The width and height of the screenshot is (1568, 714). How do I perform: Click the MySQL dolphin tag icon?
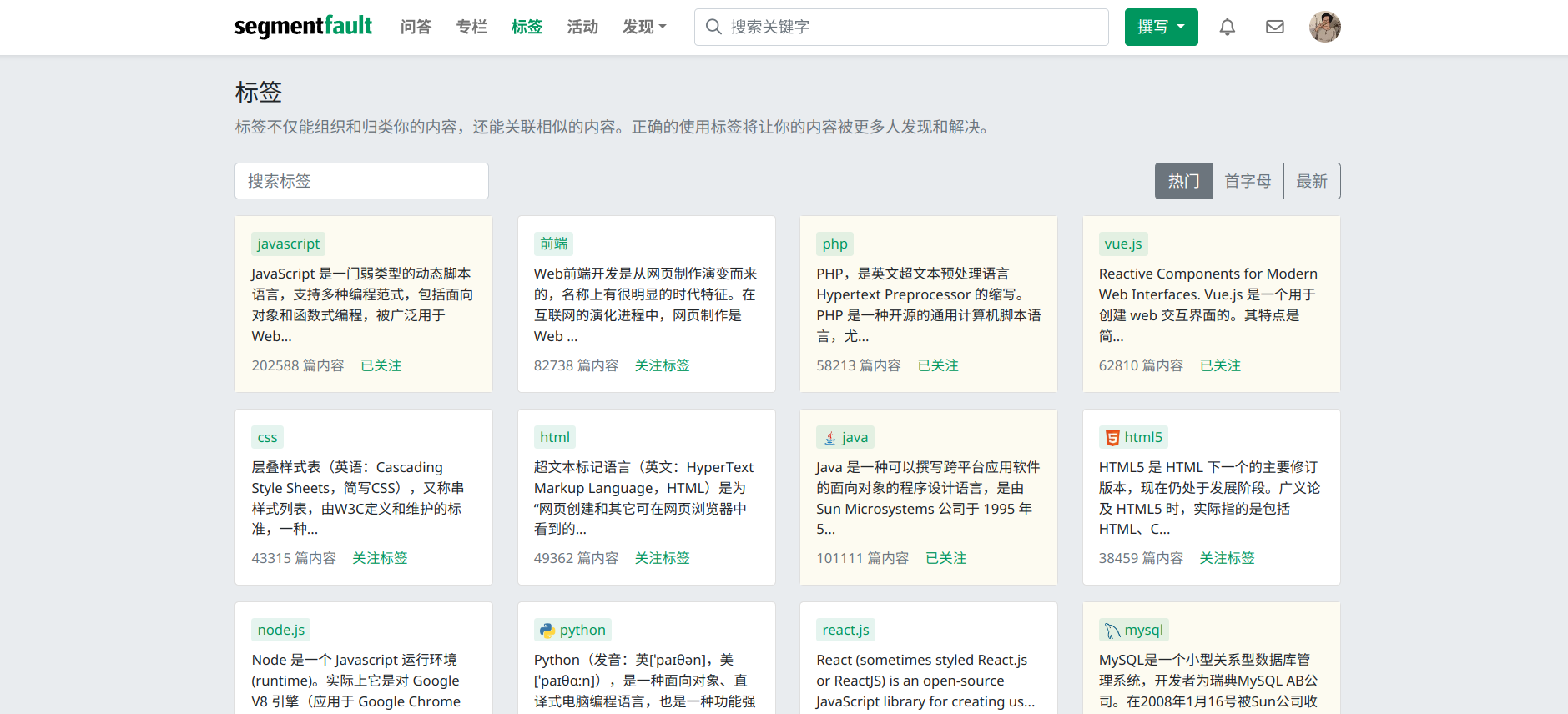point(1112,630)
